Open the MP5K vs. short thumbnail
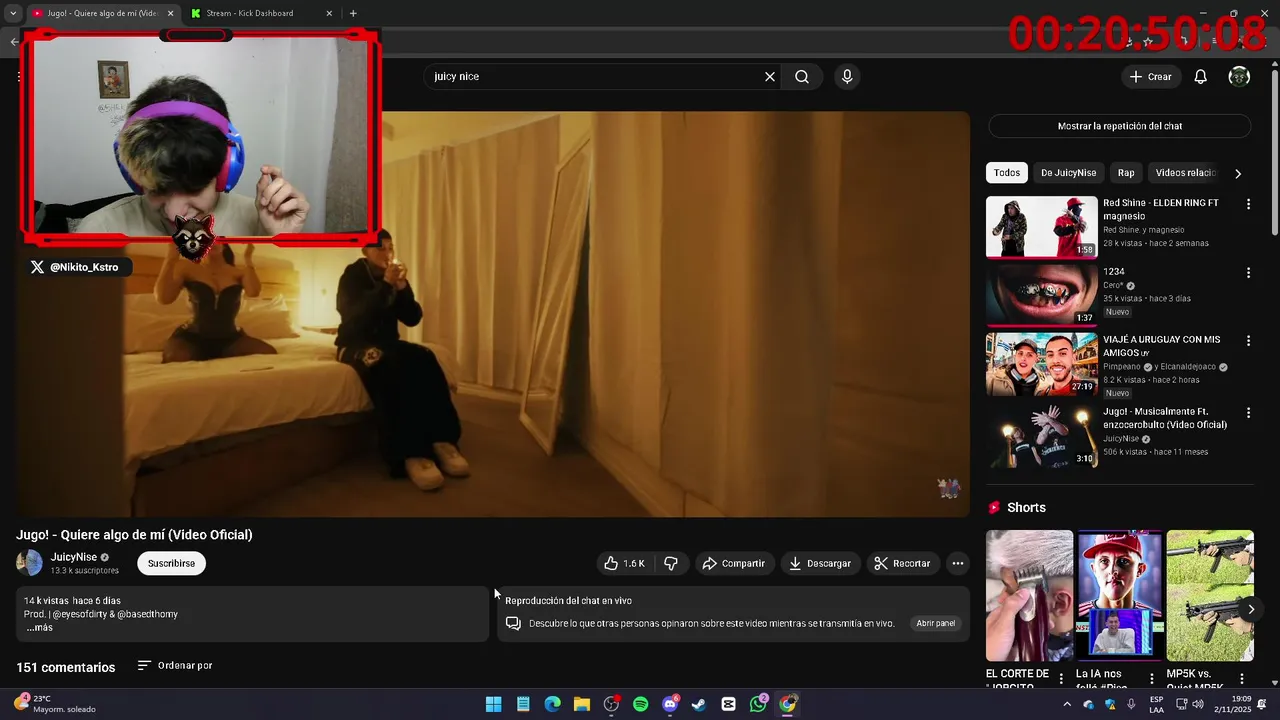Screen dimensions: 1280x720 pyautogui.click(x=1210, y=596)
